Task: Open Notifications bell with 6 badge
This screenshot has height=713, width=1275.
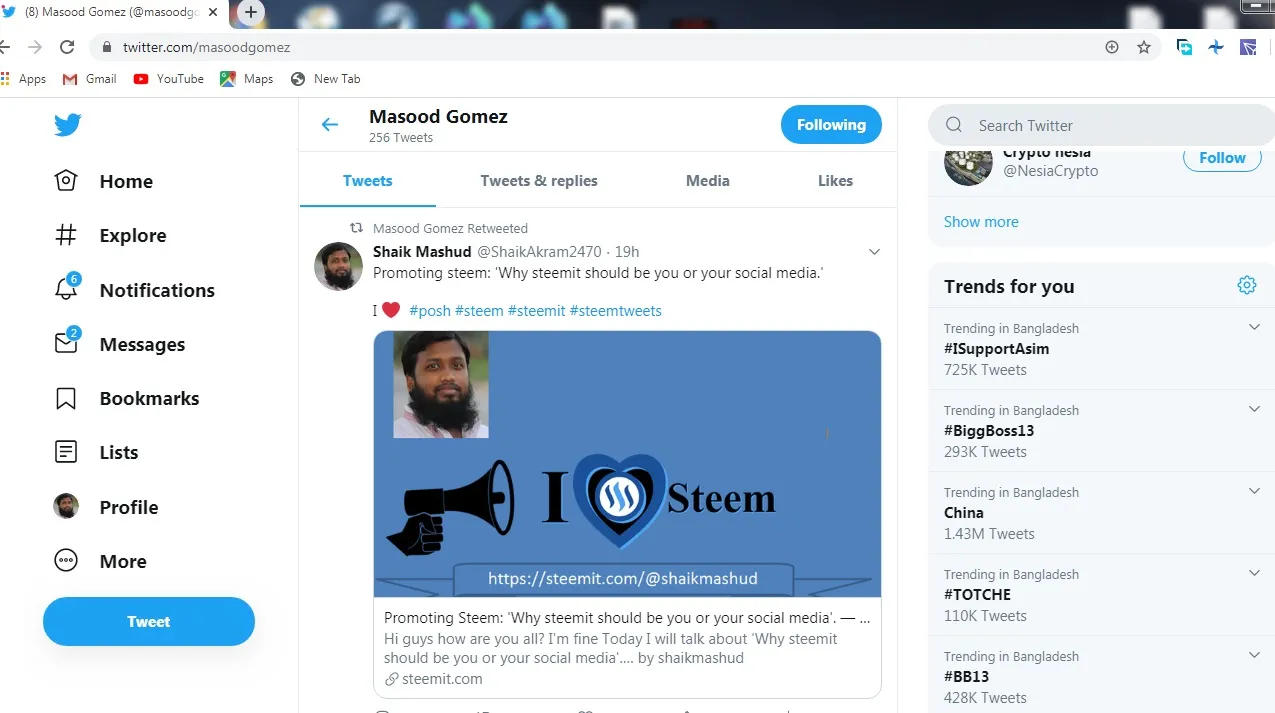Action: [x=67, y=288]
